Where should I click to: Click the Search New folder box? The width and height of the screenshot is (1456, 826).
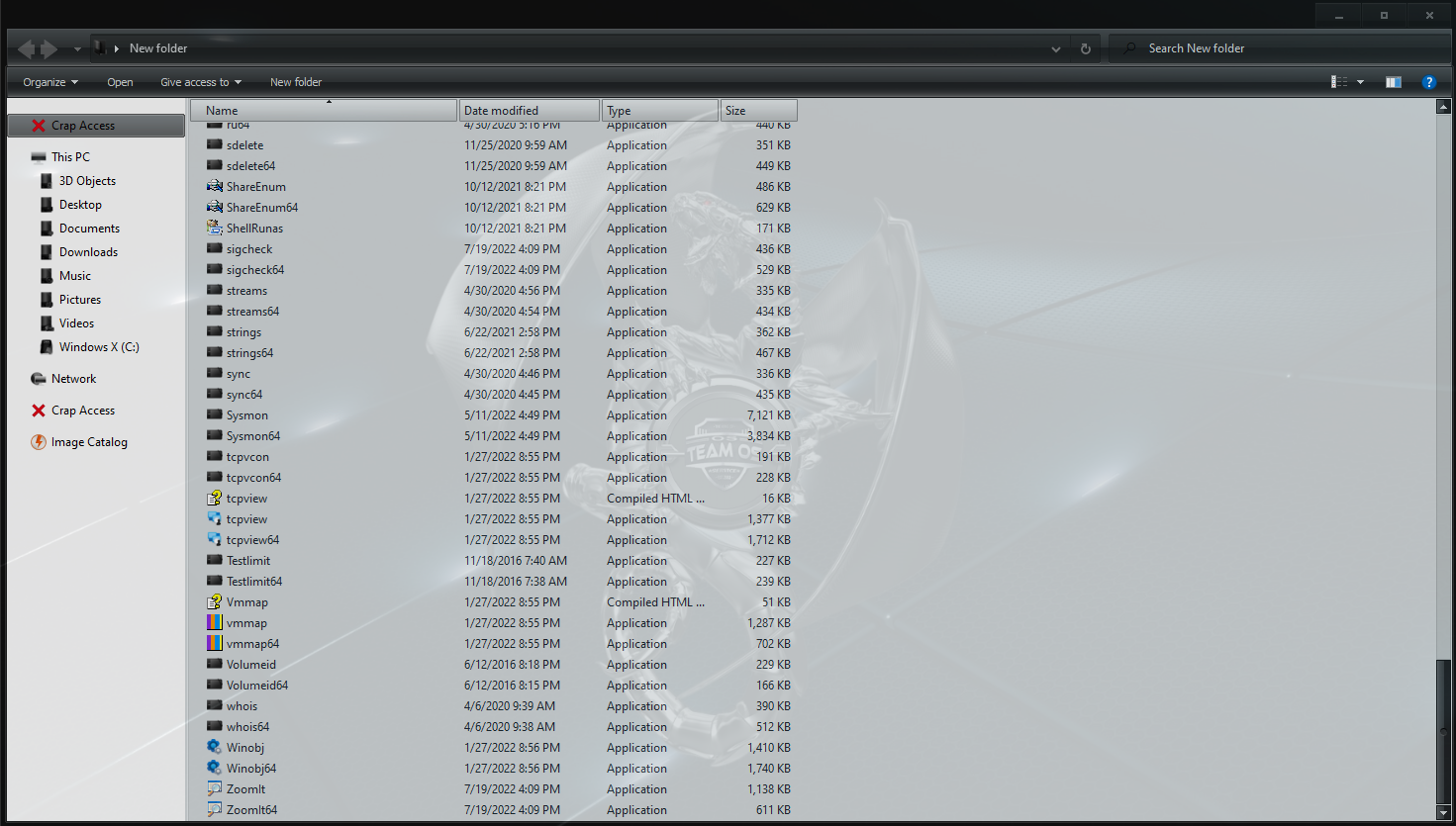coord(1280,48)
